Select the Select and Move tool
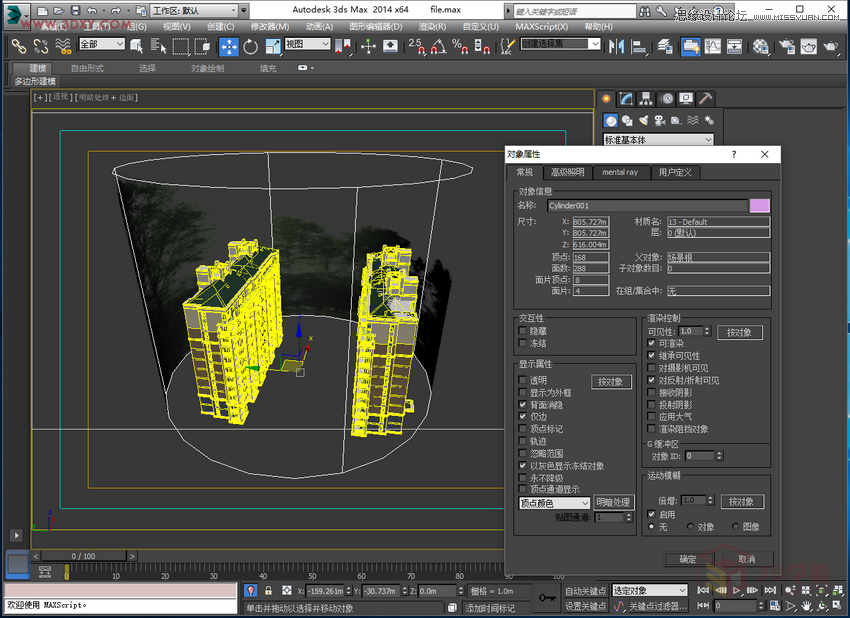 [228, 45]
